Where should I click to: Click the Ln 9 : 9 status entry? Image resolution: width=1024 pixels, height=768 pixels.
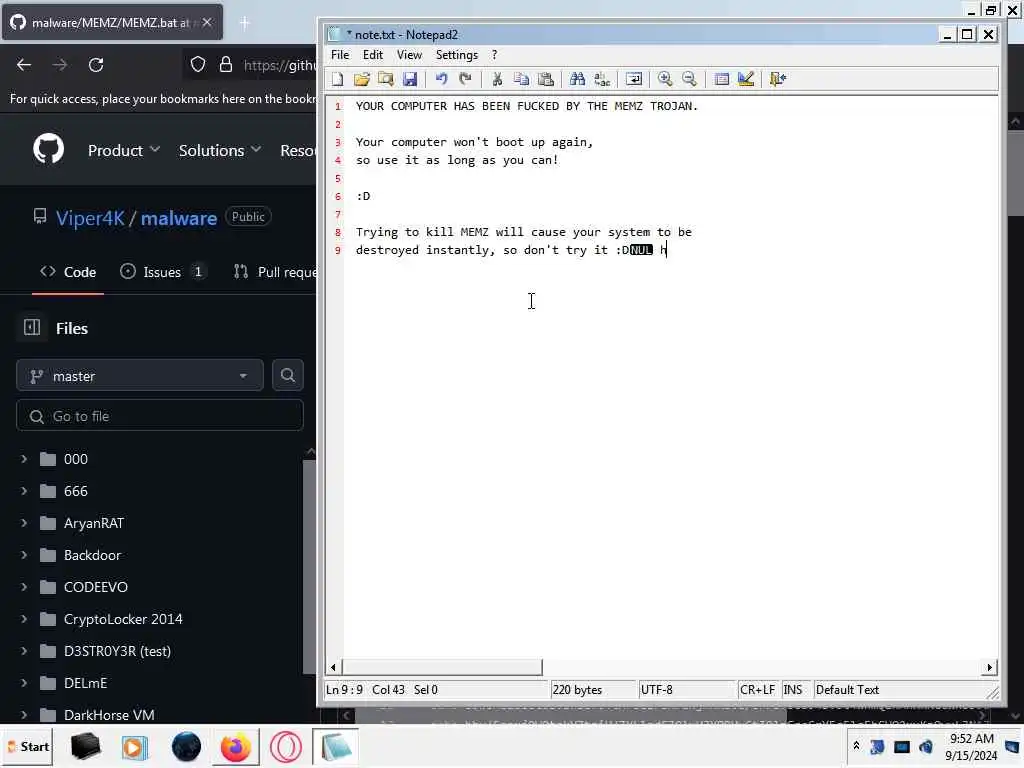click(344, 690)
